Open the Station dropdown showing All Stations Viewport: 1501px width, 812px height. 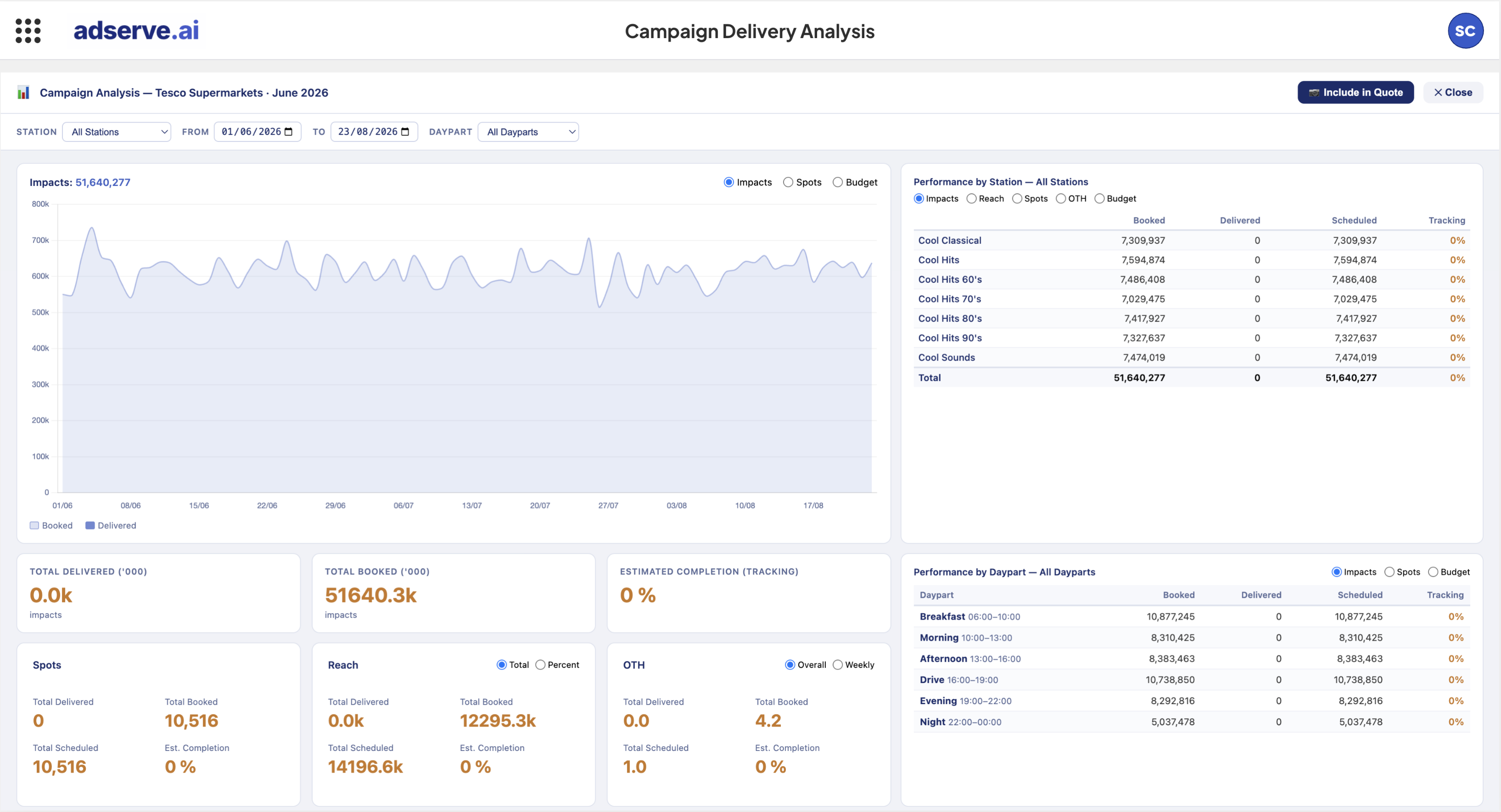point(117,132)
